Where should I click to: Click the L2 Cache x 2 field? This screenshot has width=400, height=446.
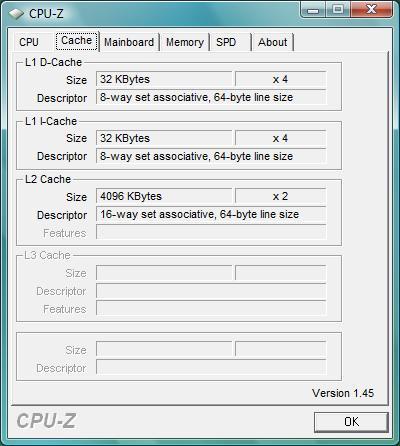(280, 196)
